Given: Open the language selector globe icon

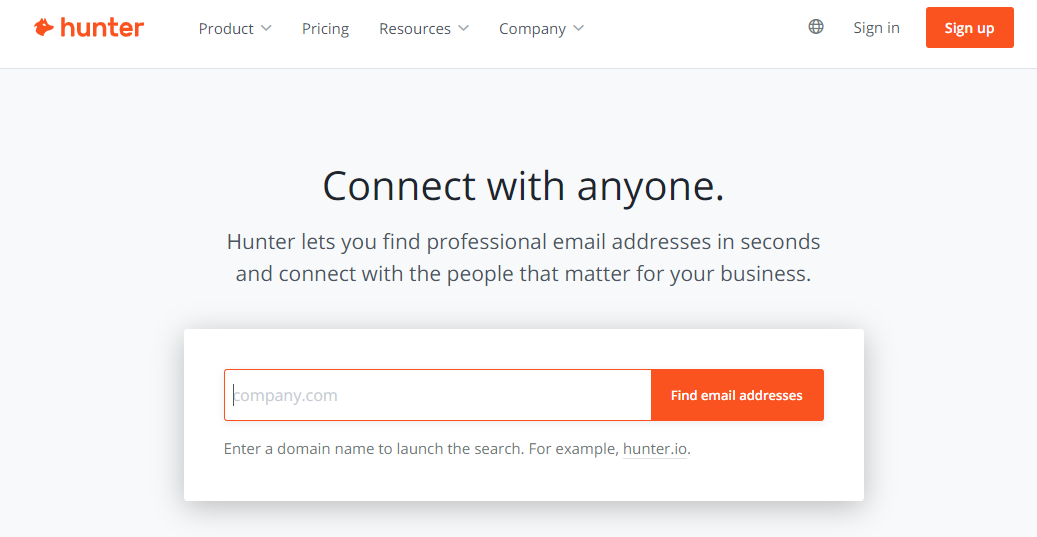Looking at the screenshot, I should pyautogui.click(x=816, y=26).
